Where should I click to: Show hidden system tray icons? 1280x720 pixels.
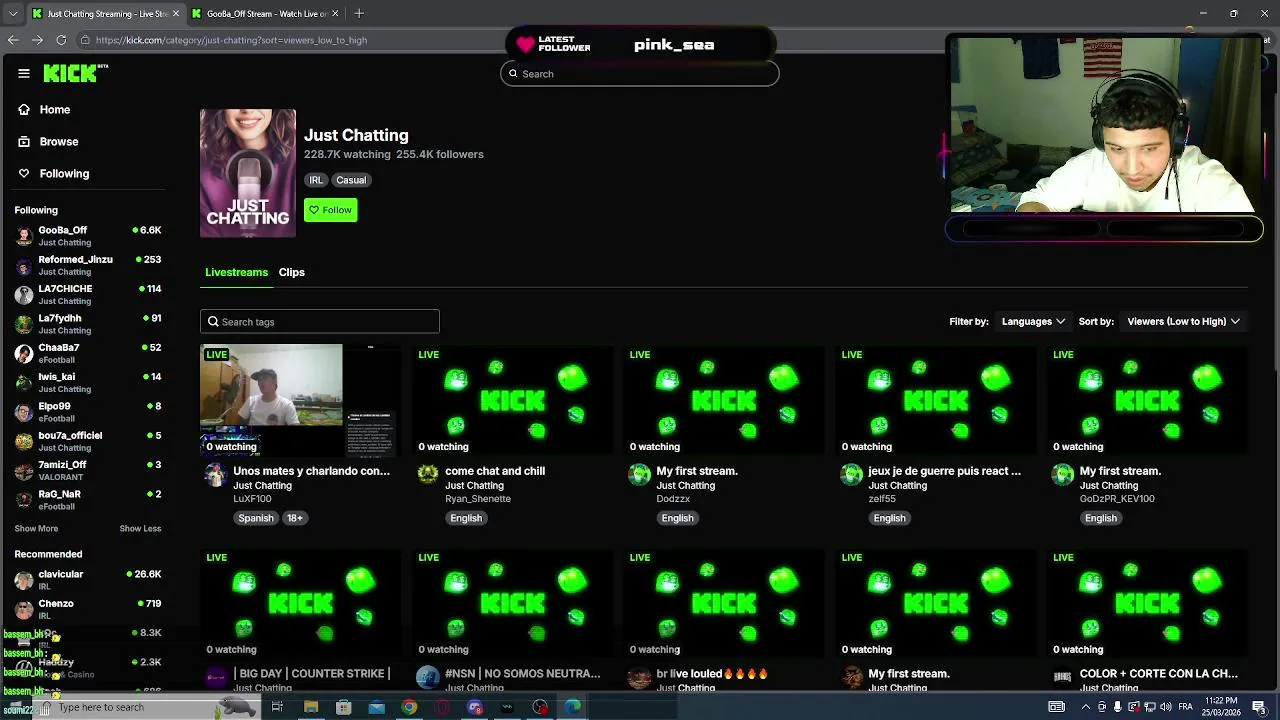coord(1086,707)
